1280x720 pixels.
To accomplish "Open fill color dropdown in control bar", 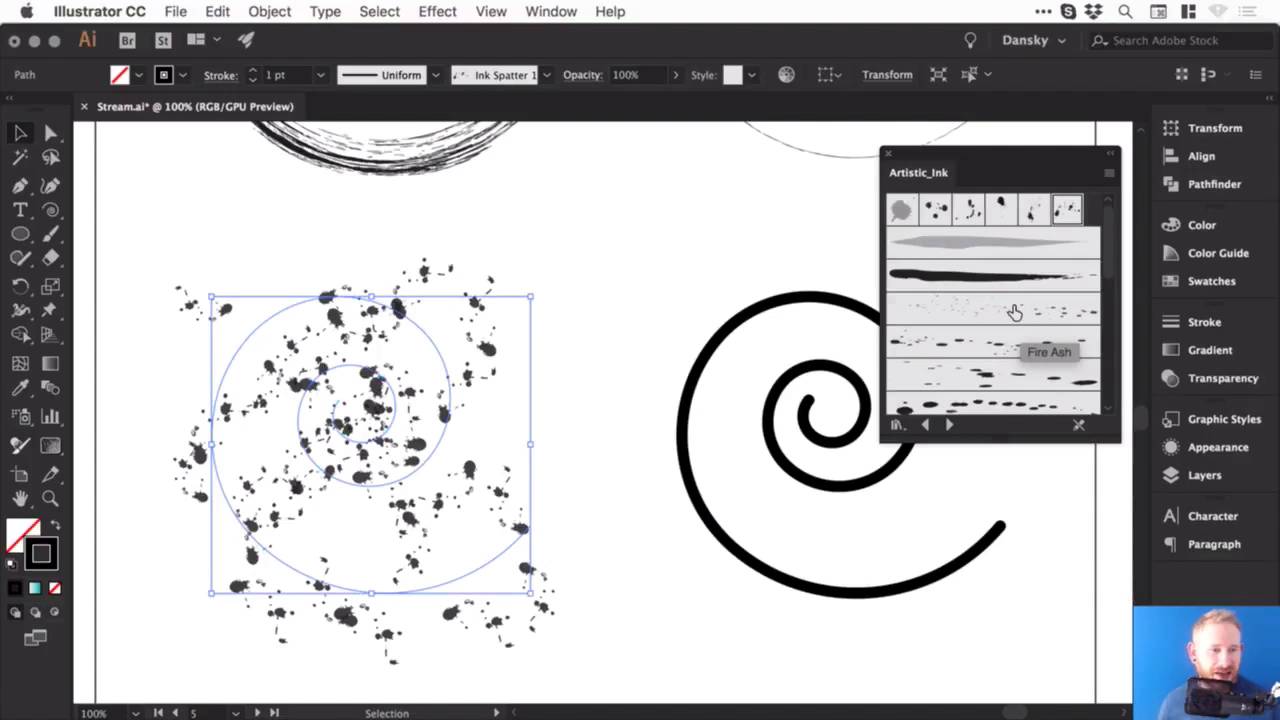I will (x=139, y=75).
